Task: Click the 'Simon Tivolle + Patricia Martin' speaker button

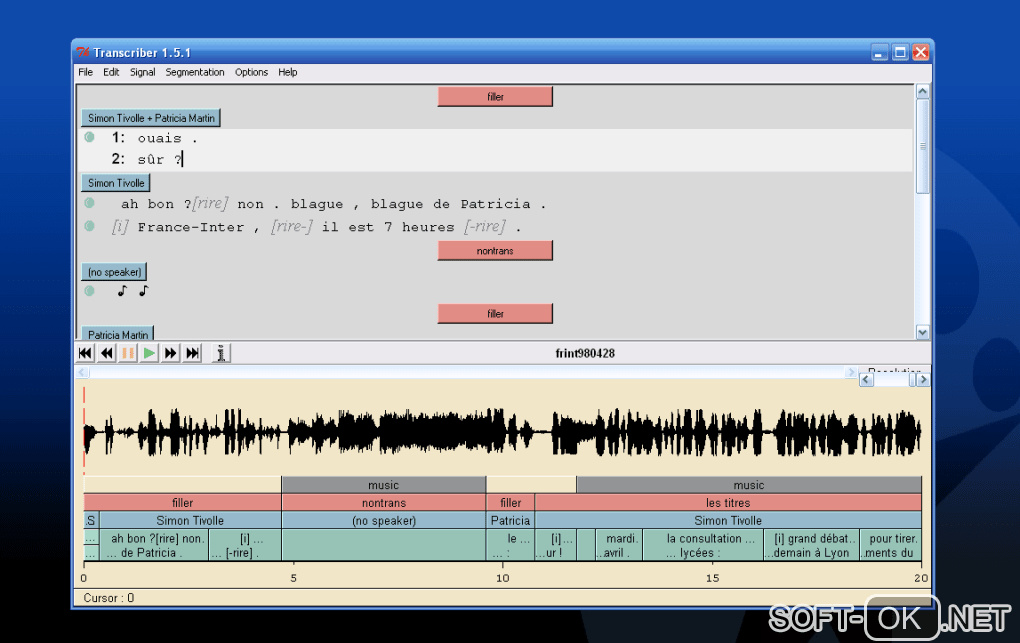Action: tap(150, 118)
